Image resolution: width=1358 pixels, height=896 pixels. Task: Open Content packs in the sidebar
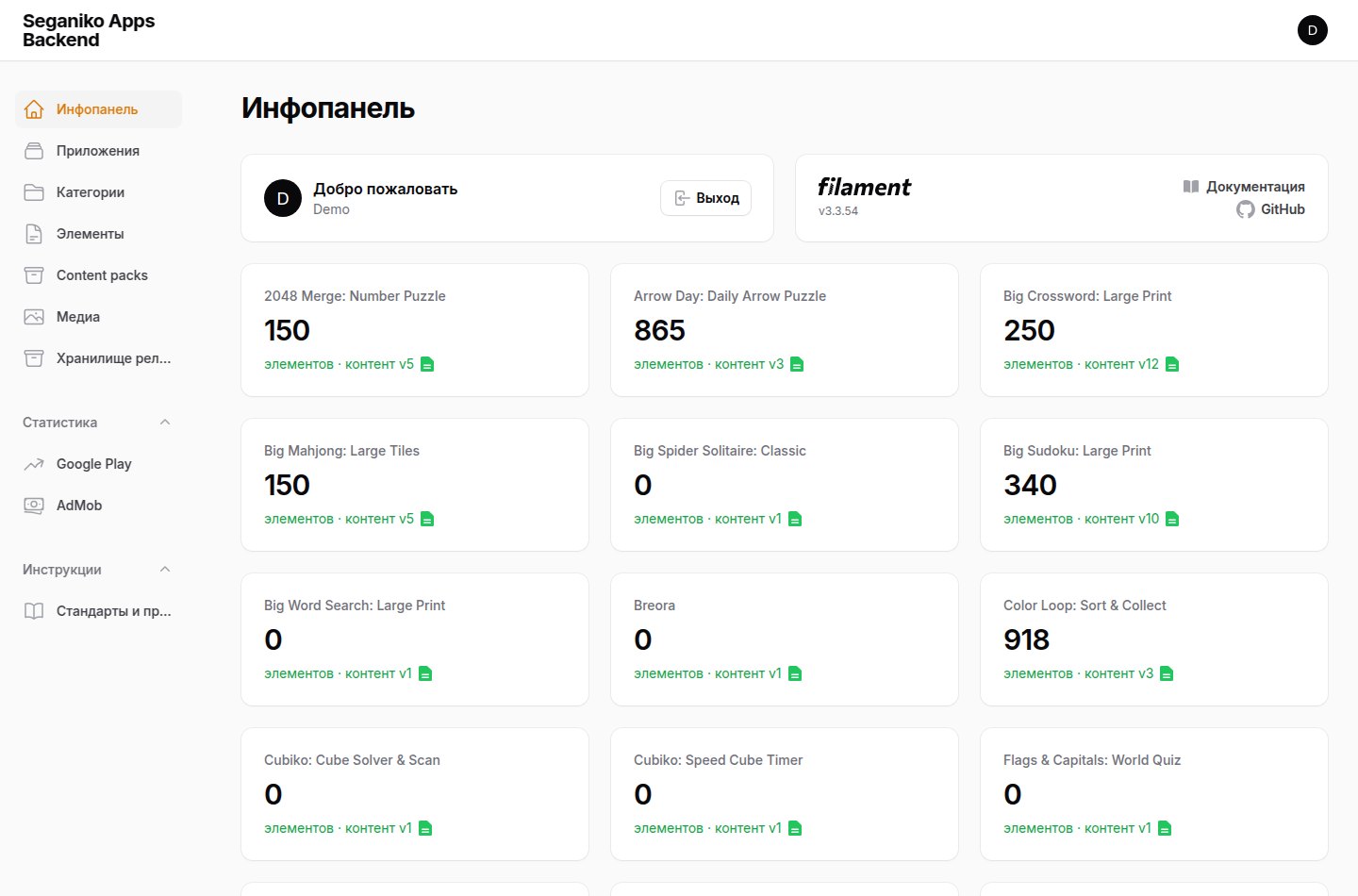click(x=98, y=275)
